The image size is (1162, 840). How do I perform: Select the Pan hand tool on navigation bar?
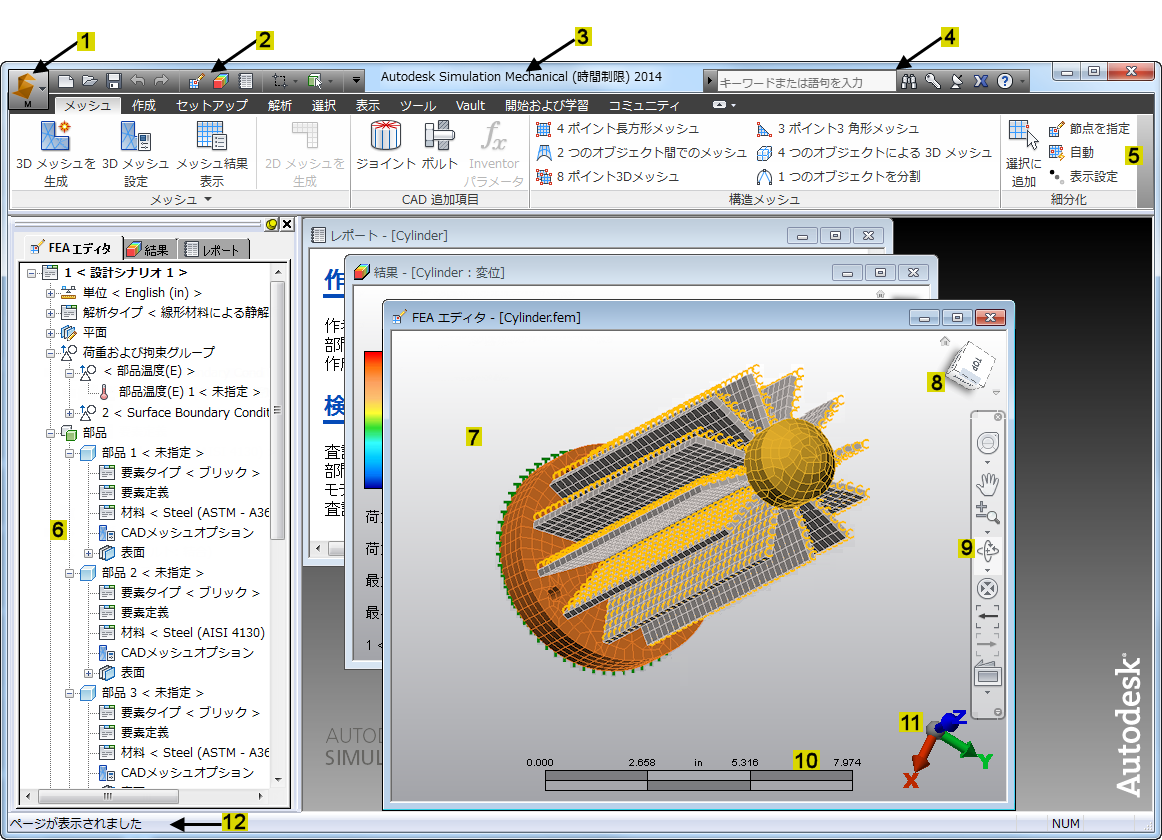tap(987, 484)
